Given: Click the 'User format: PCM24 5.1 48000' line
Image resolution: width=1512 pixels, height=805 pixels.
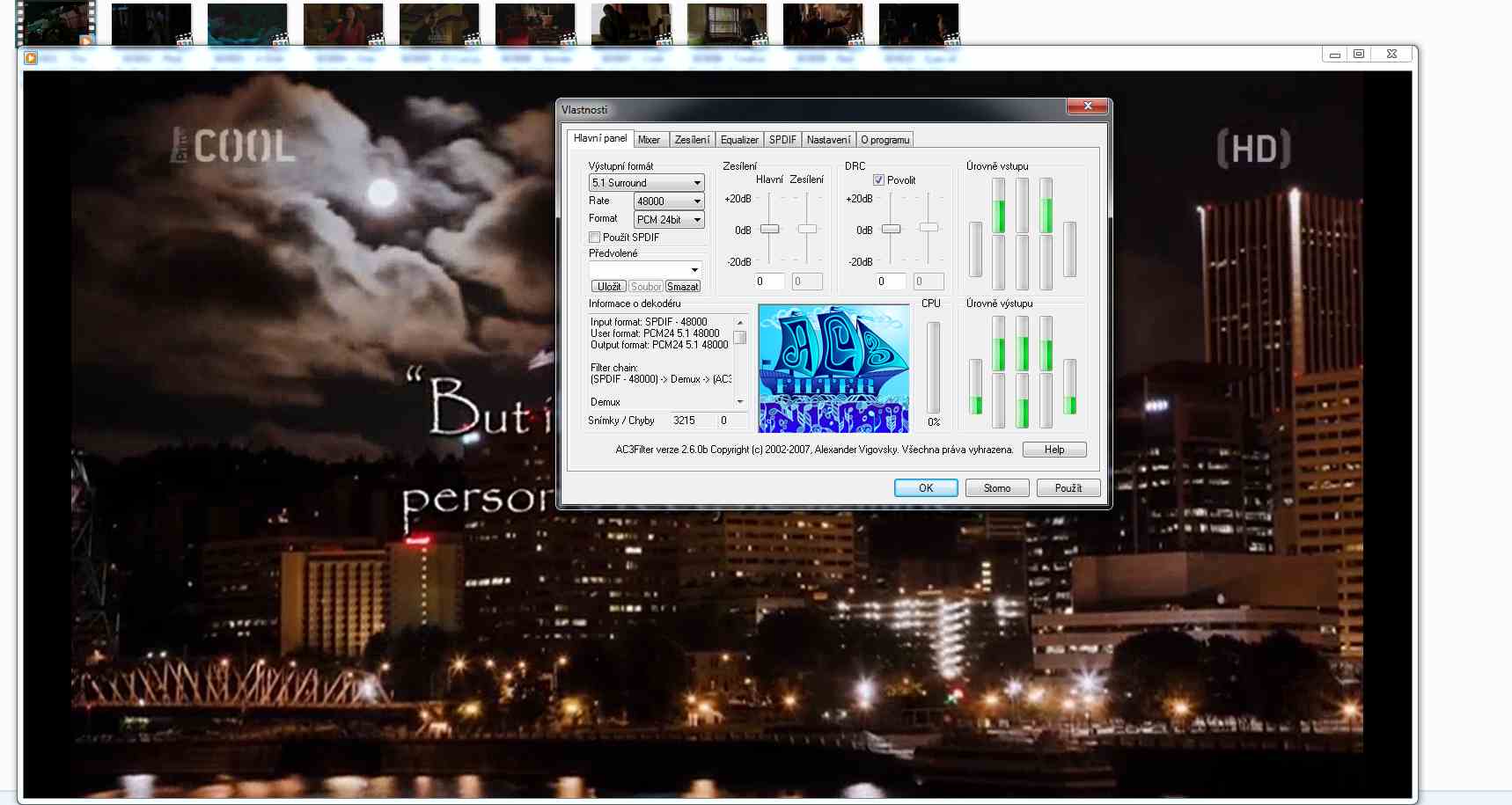Looking at the screenshot, I should click(x=655, y=333).
